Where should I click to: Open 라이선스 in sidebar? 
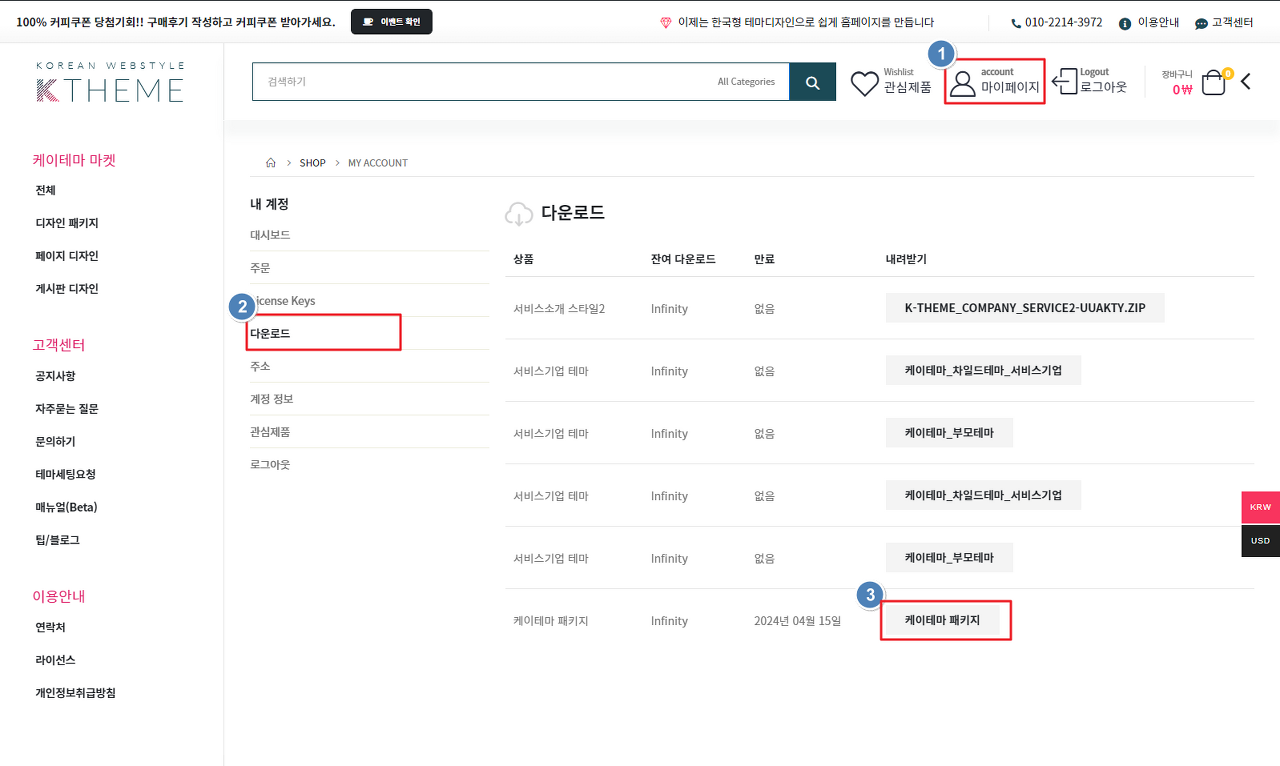coord(55,660)
